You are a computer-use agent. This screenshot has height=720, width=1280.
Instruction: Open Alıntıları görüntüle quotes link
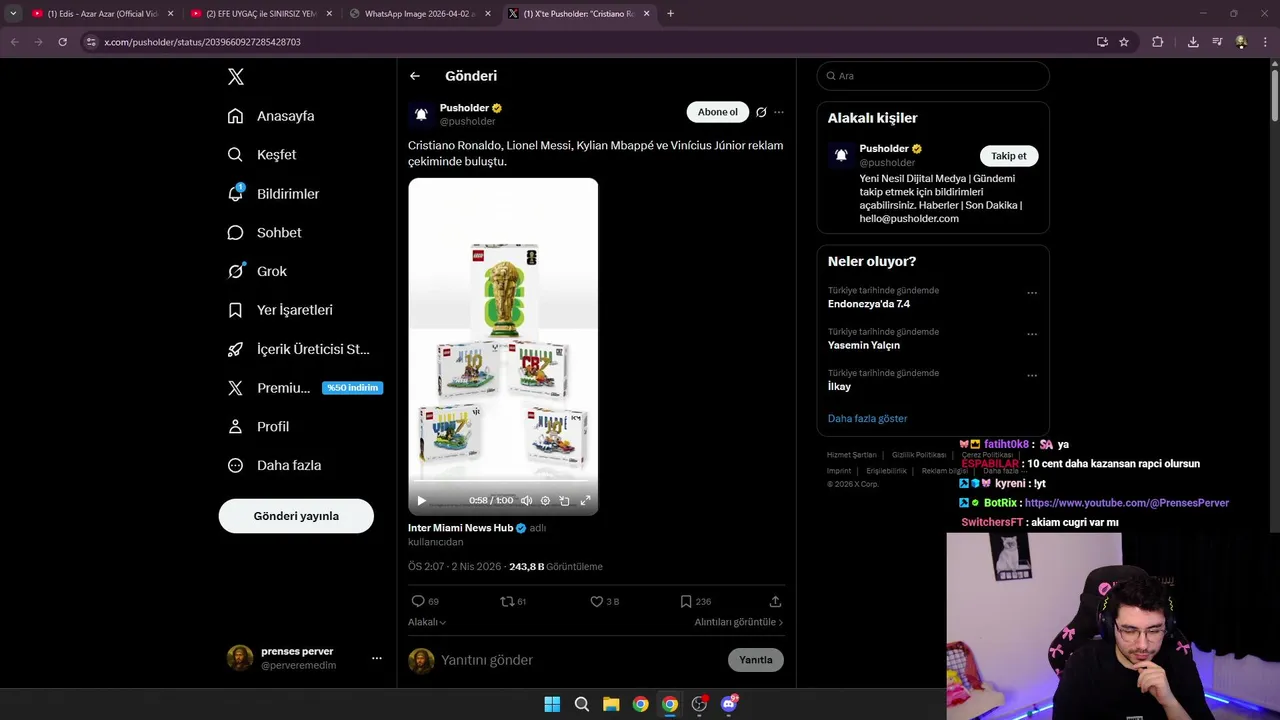coord(739,622)
